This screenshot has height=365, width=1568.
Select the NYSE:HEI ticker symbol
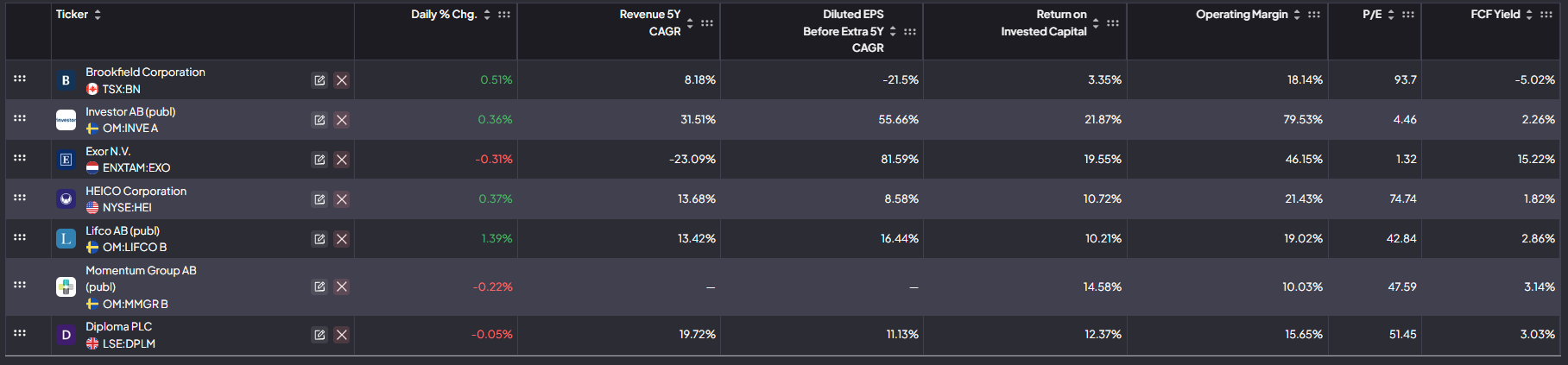(127, 208)
